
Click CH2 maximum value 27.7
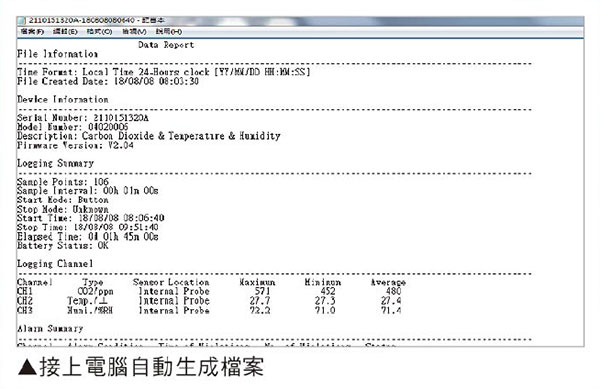(x=260, y=301)
